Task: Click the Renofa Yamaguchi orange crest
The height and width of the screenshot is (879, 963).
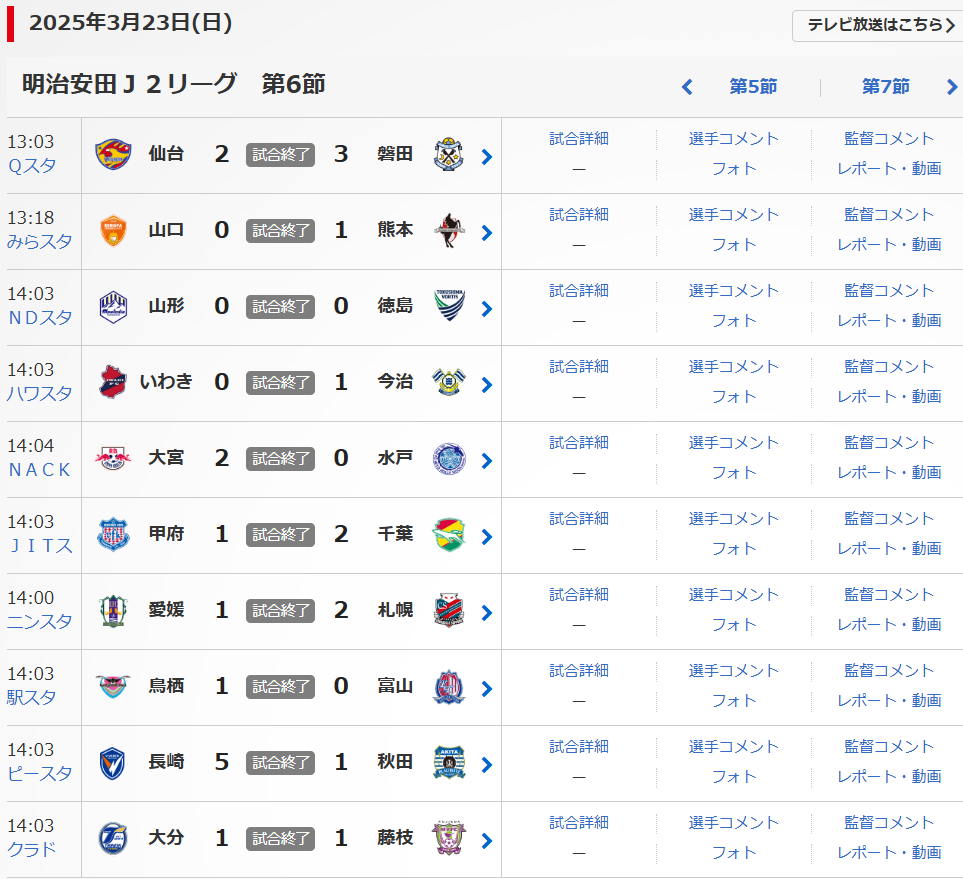Action: [113, 231]
